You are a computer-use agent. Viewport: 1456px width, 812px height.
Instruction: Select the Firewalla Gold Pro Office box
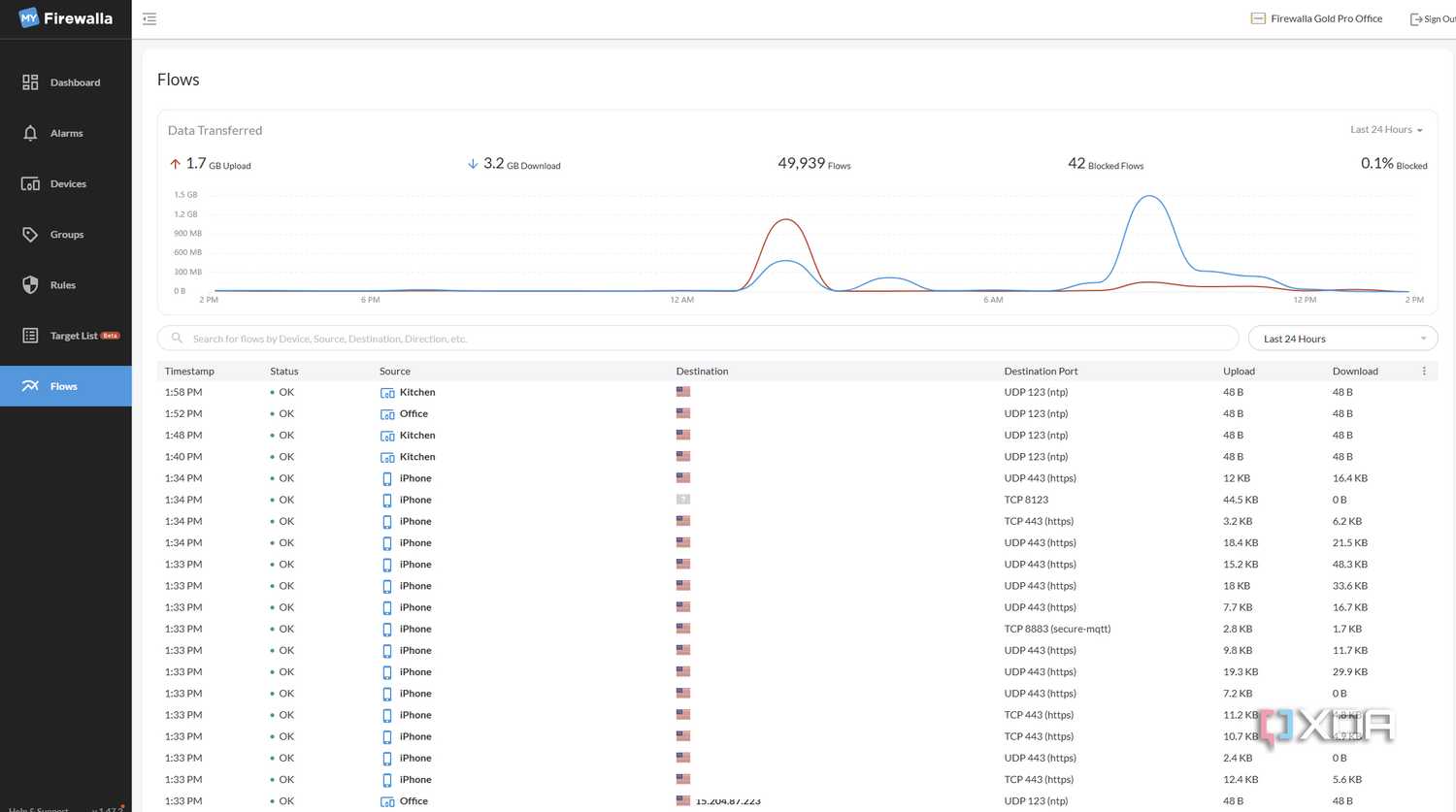[x=1316, y=18]
